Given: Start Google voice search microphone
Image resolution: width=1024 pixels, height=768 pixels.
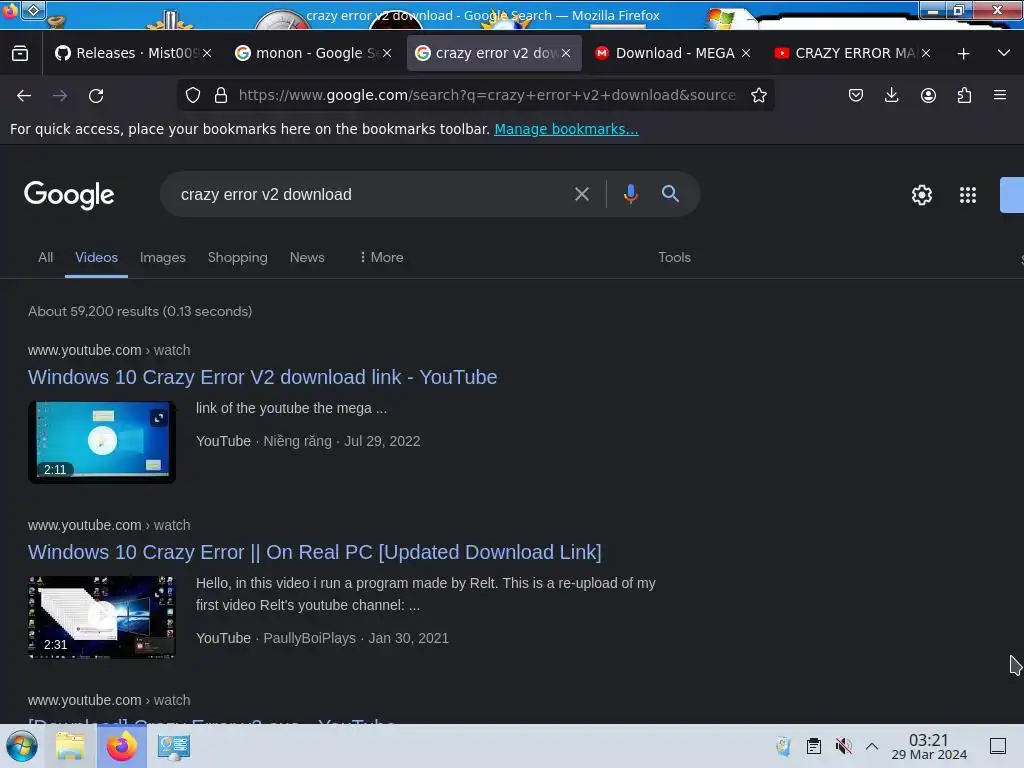Looking at the screenshot, I should click(x=630, y=194).
